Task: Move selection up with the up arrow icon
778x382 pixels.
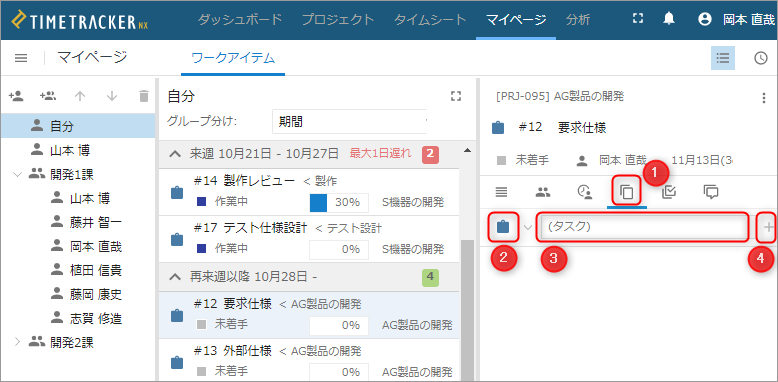Action: click(x=79, y=96)
